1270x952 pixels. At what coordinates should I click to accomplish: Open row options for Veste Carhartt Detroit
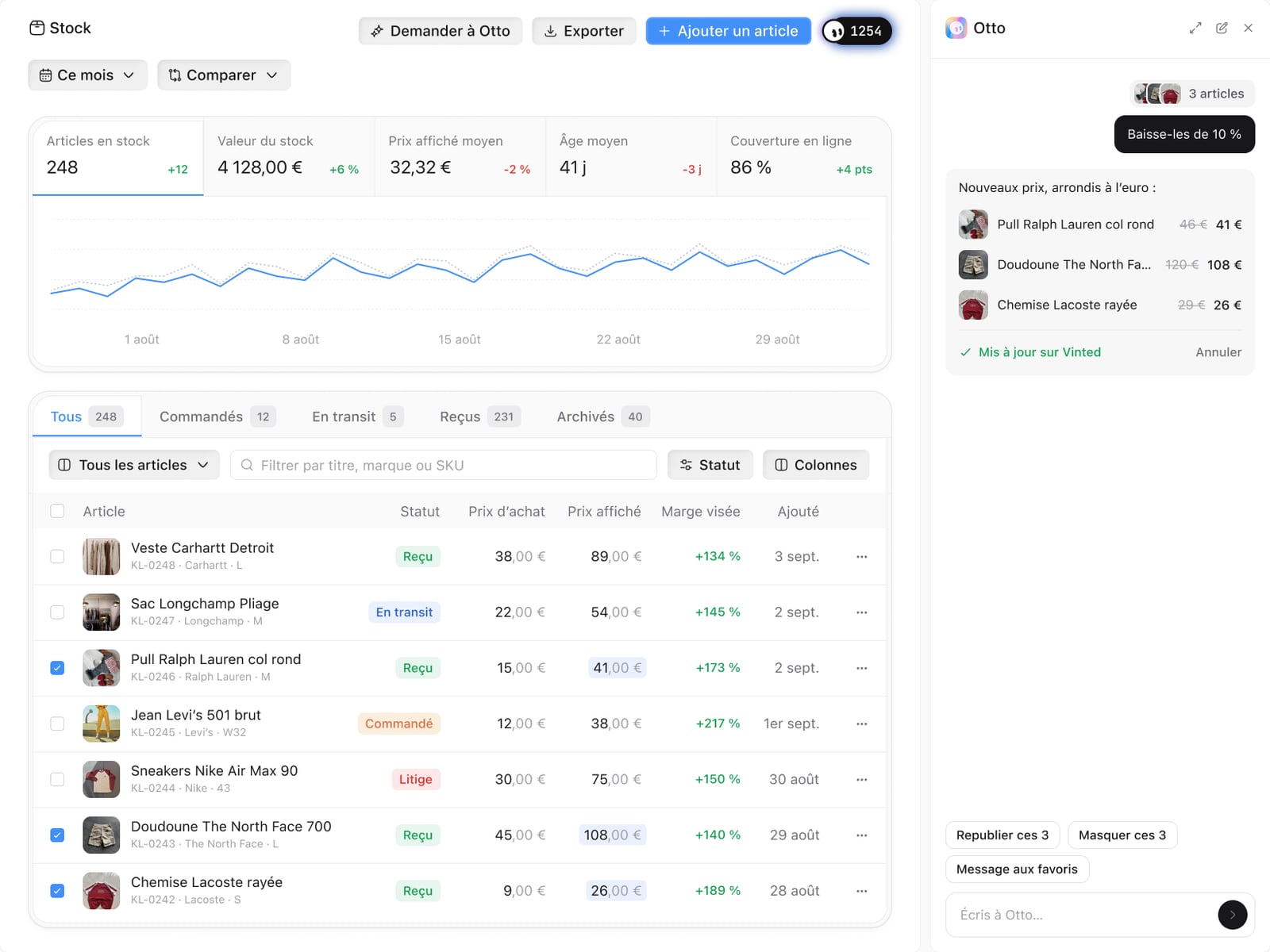click(861, 557)
